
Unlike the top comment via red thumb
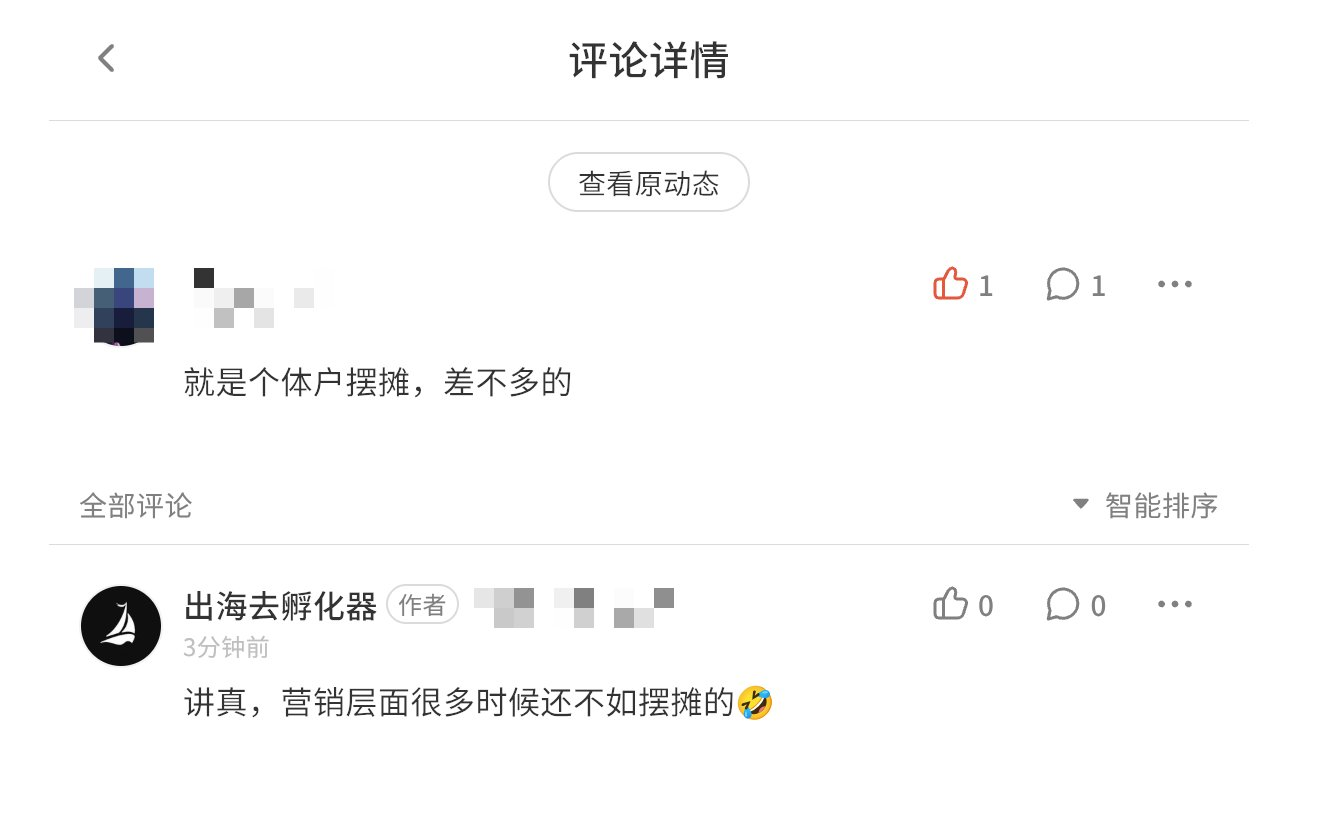point(950,285)
